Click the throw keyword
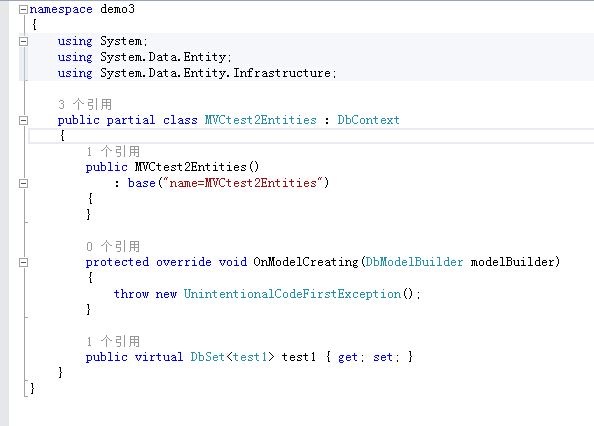 (x=131, y=294)
